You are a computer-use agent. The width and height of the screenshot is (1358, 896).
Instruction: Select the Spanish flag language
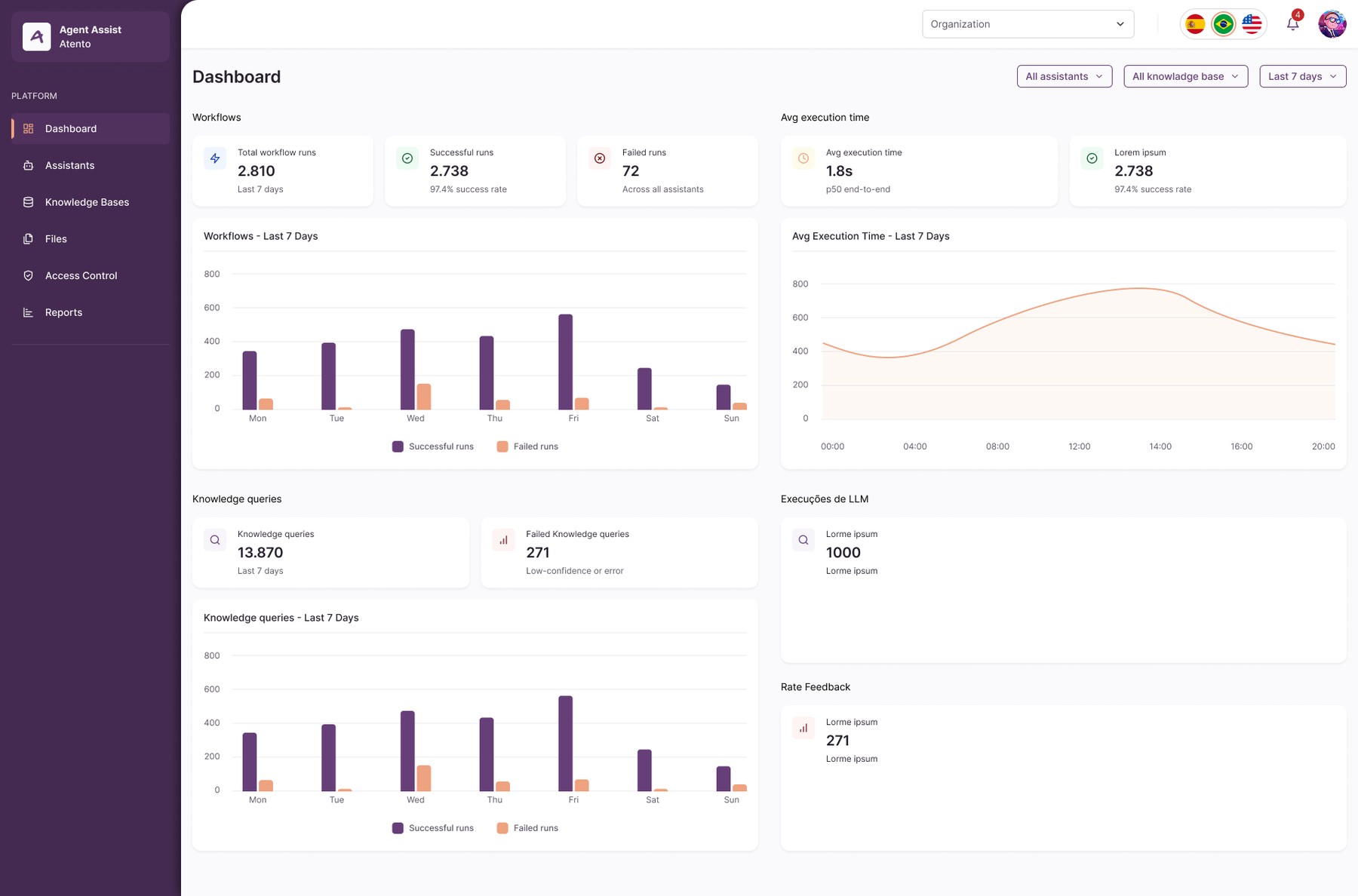[x=1195, y=24]
